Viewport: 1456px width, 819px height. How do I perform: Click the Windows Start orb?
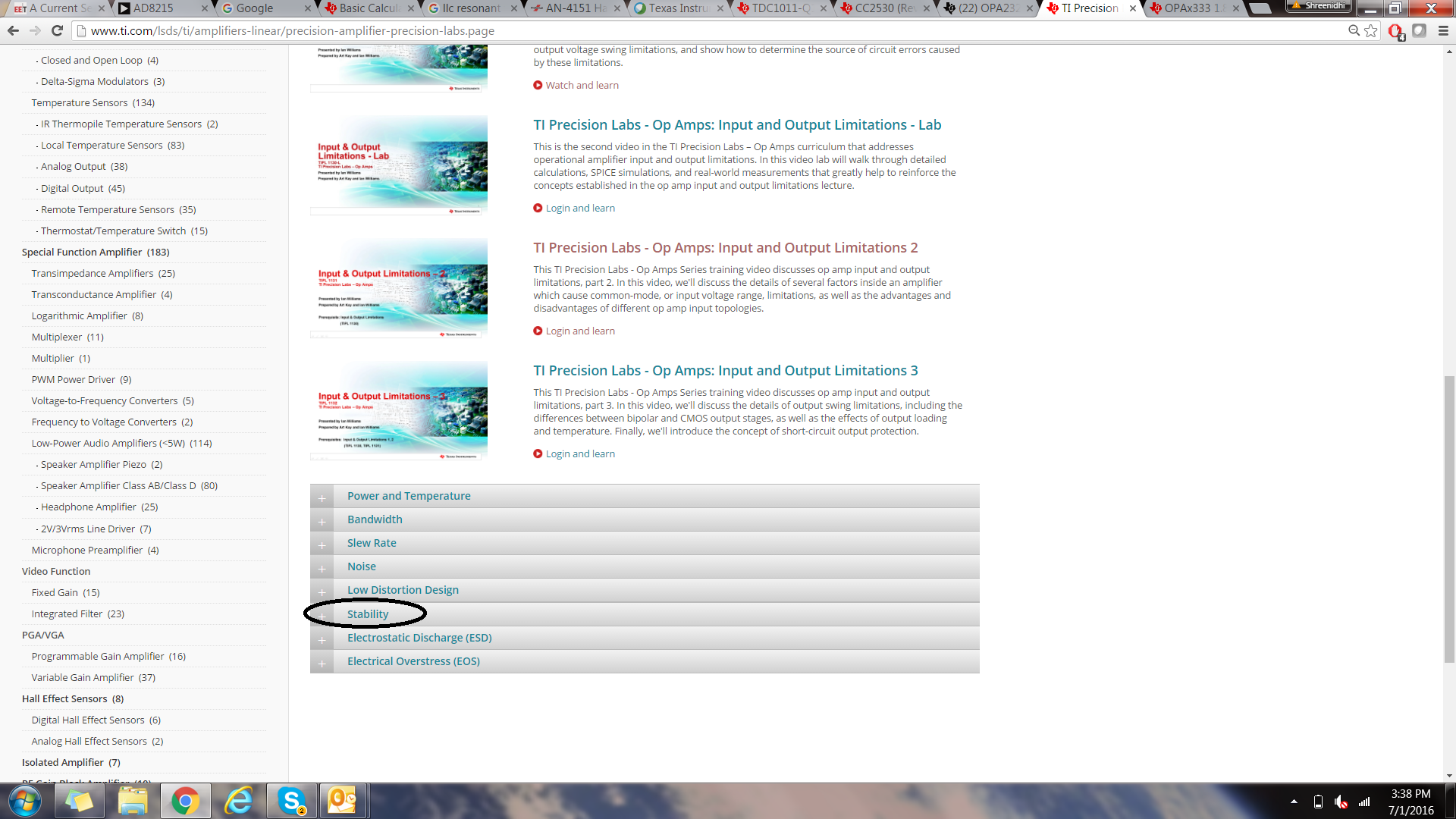point(24,801)
